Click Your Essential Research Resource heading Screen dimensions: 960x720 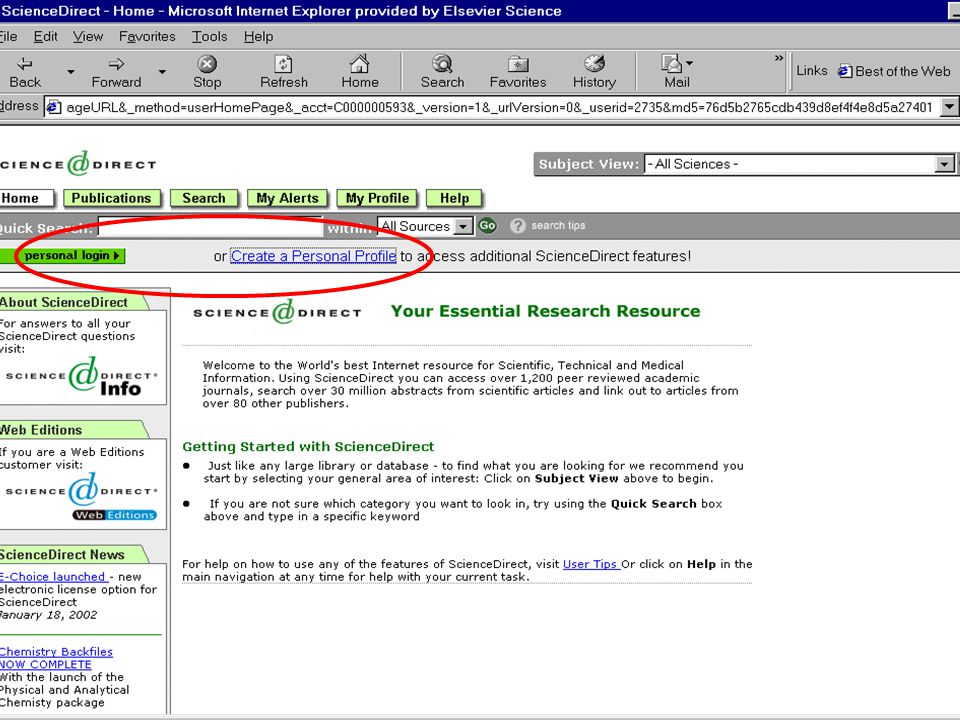click(546, 311)
